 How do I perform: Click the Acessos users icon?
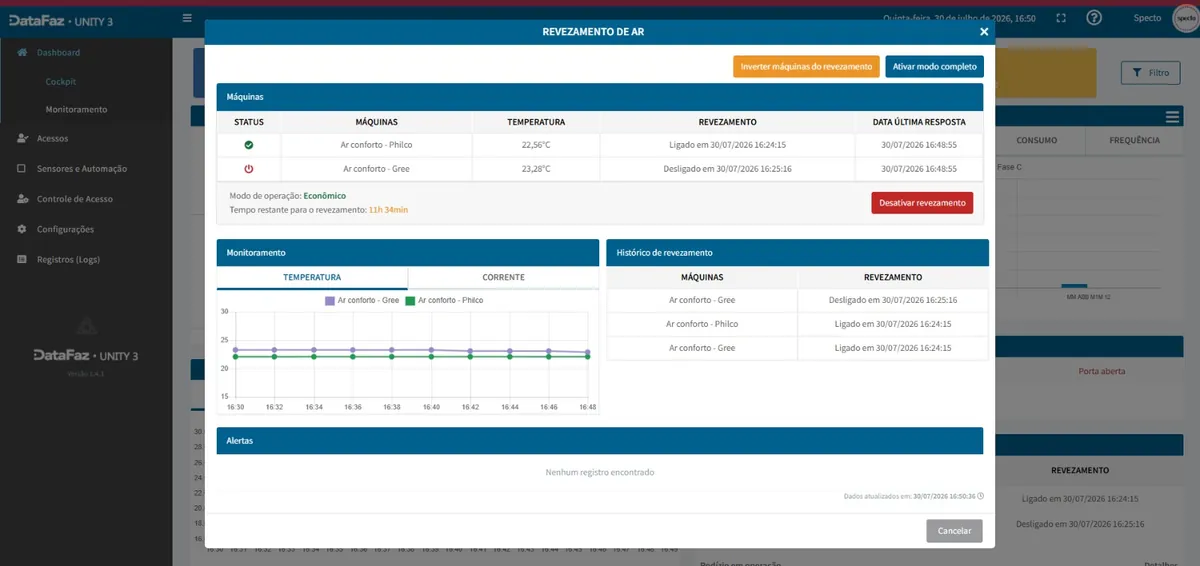click(22, 139)
